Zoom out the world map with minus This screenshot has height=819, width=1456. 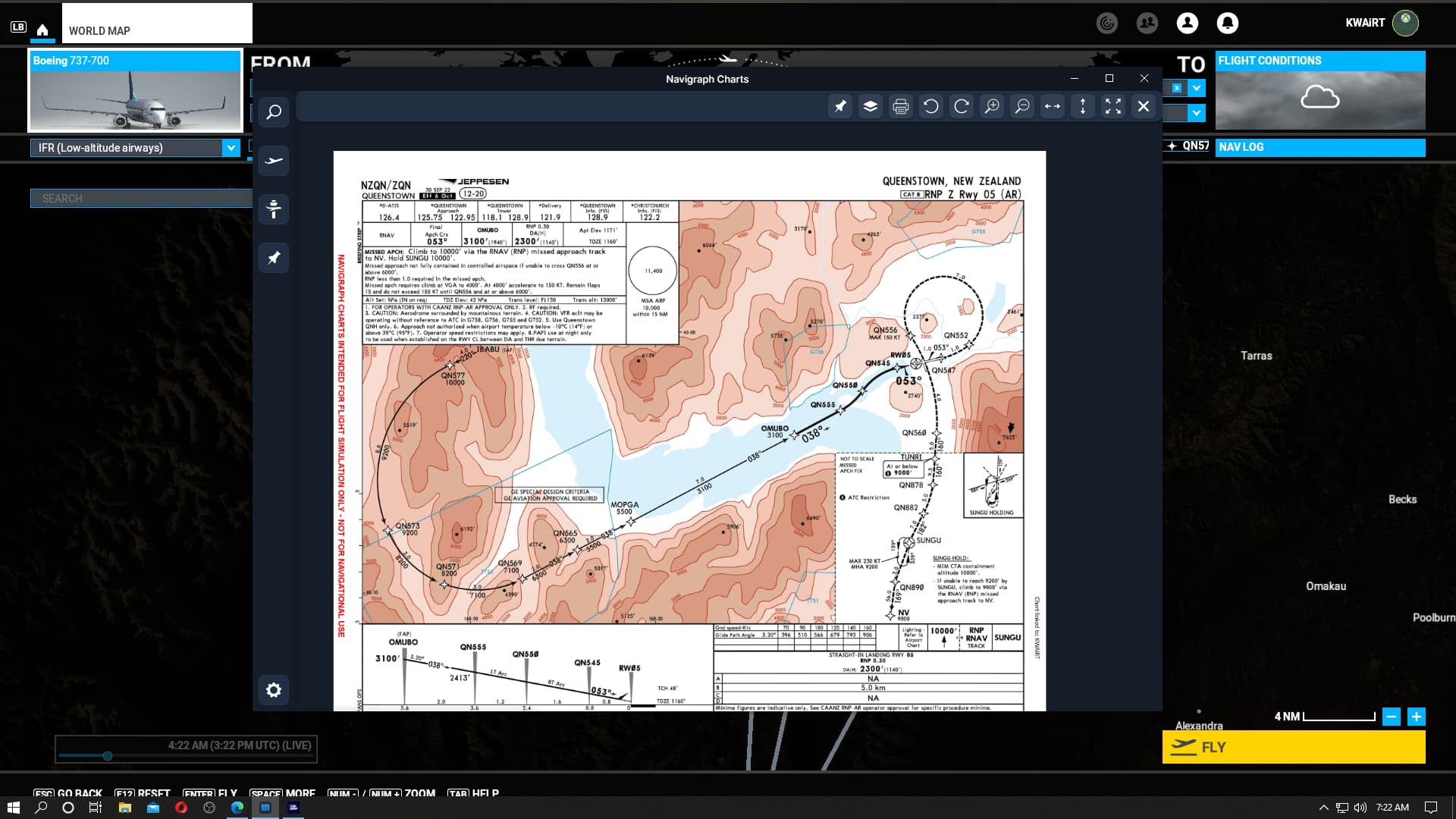1392,717
